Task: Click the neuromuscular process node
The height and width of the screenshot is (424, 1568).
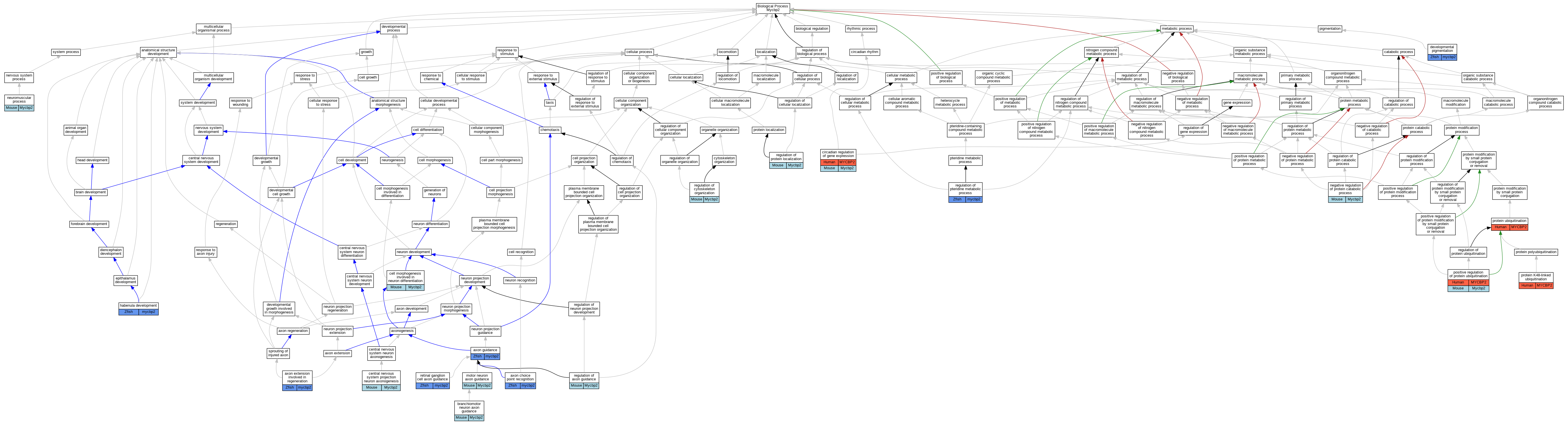Action: [19, 99]
